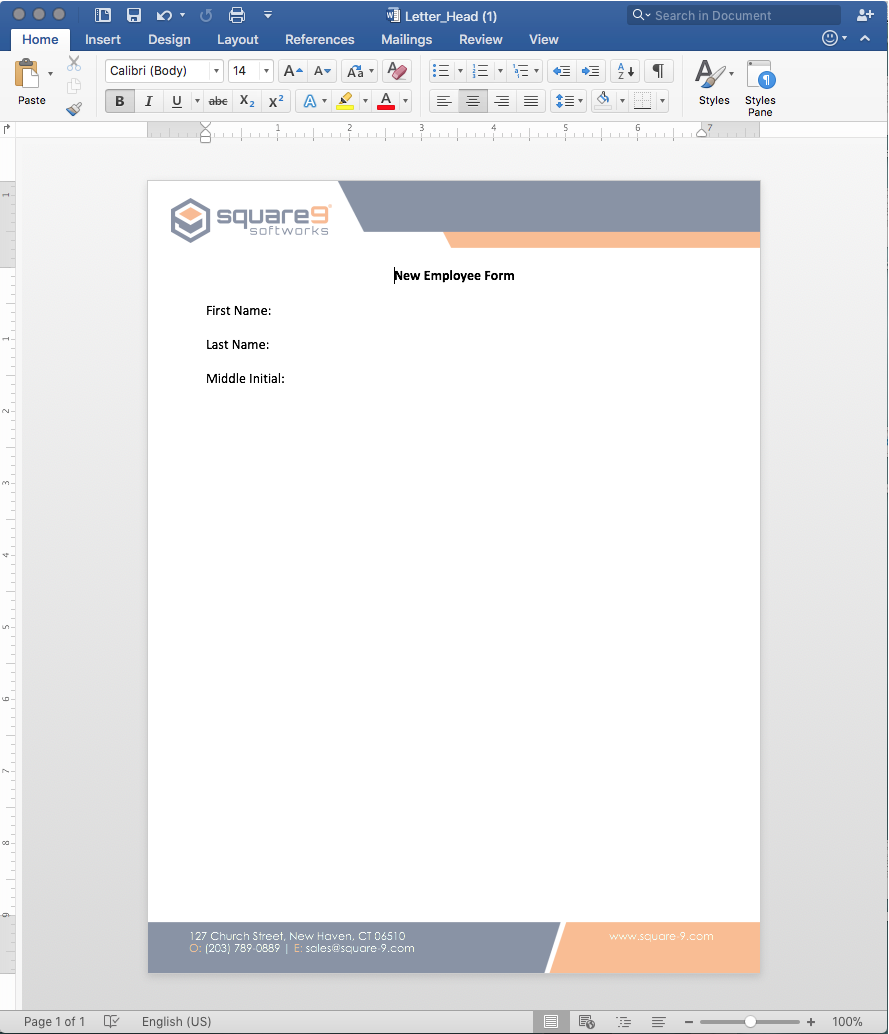Apply strikethrough to selected text
The width and height of the screenshot is (889, 1034).
coord(217,100)
